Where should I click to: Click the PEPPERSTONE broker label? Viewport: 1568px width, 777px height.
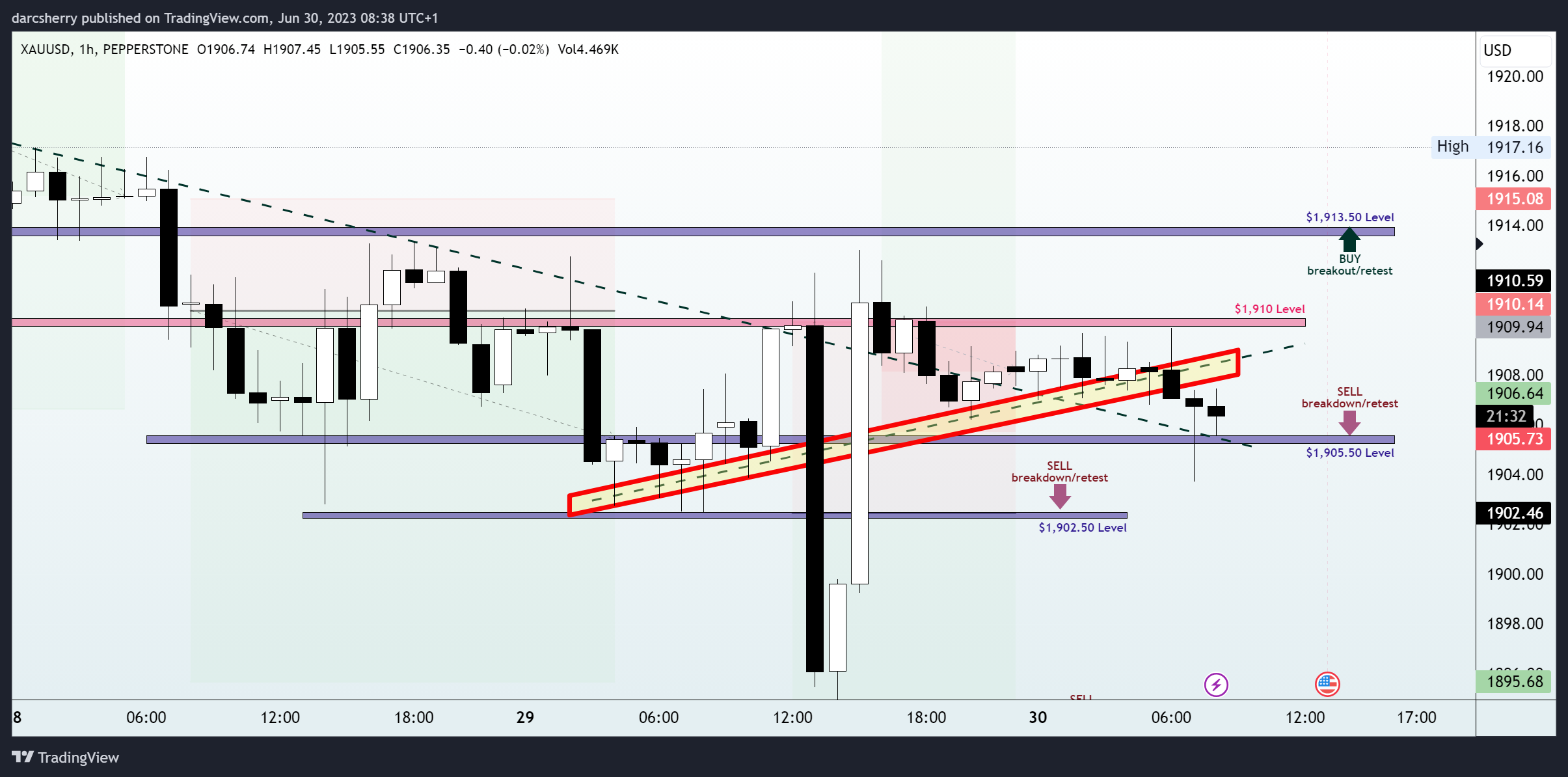146,49
